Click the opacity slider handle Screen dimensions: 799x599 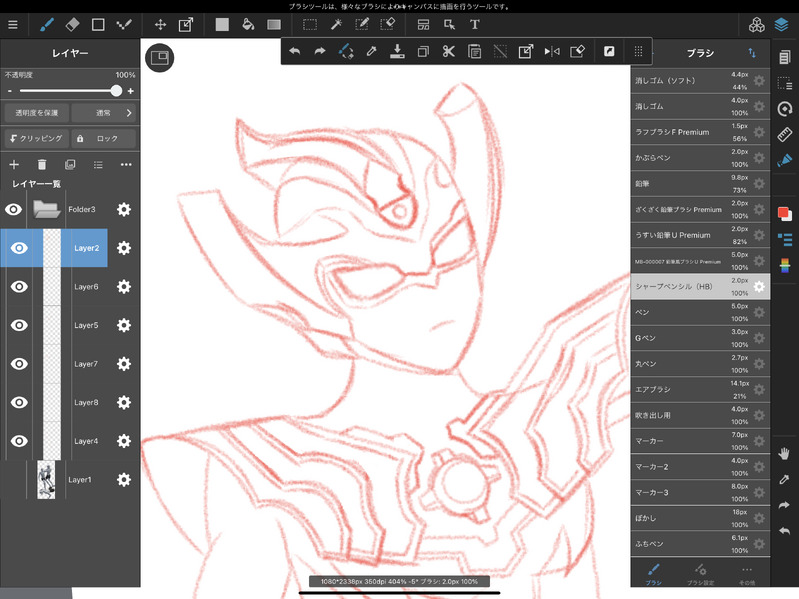[x=116, y=91]
